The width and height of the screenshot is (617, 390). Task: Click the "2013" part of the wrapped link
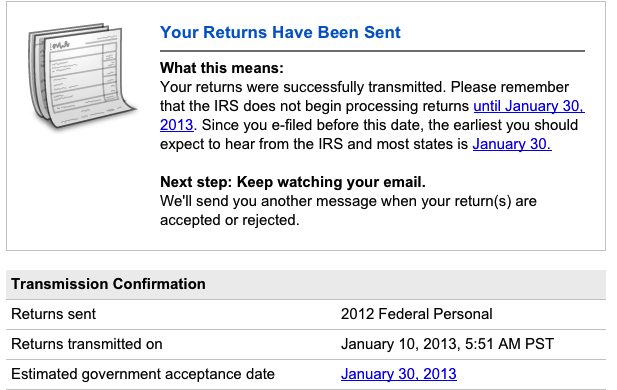coord(176,125)
